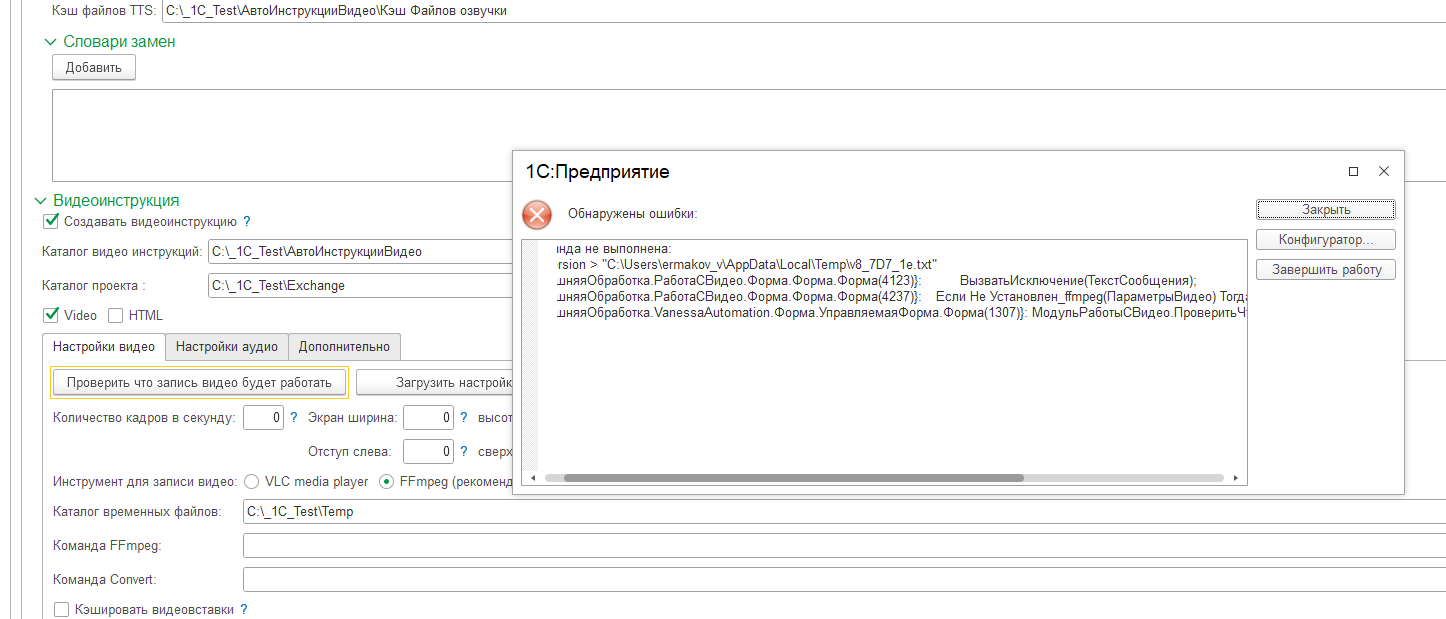The width and height of the screenshot is (1446, 619).
Task: Click Закрыть in error dialog
Action: point(1326,210)
